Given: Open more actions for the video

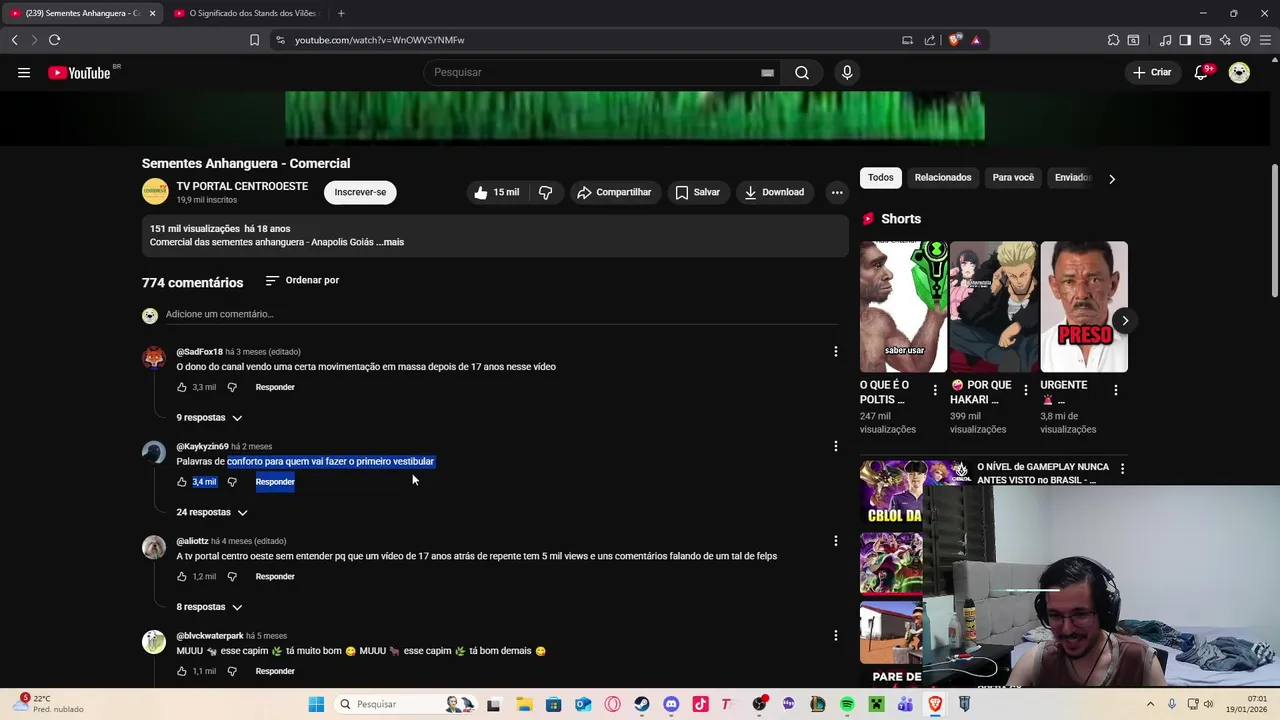Looking at the screenshot, I should (837, 192).
